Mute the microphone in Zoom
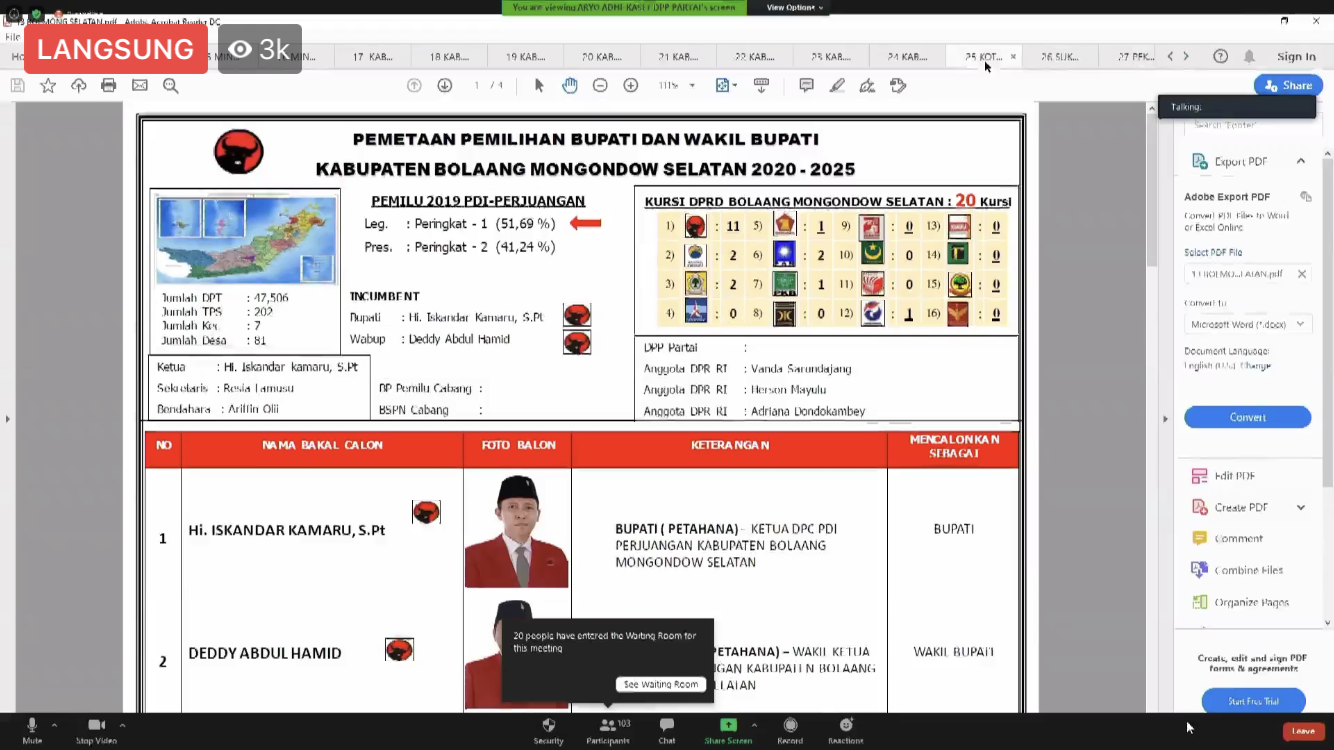 [x=32, y=729]
